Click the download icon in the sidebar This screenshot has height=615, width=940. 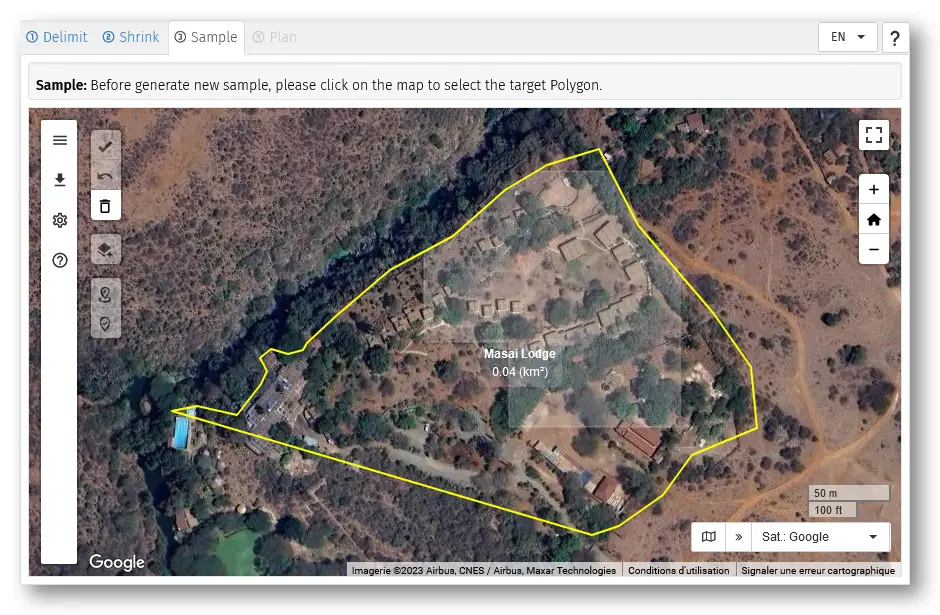(60, 180)
